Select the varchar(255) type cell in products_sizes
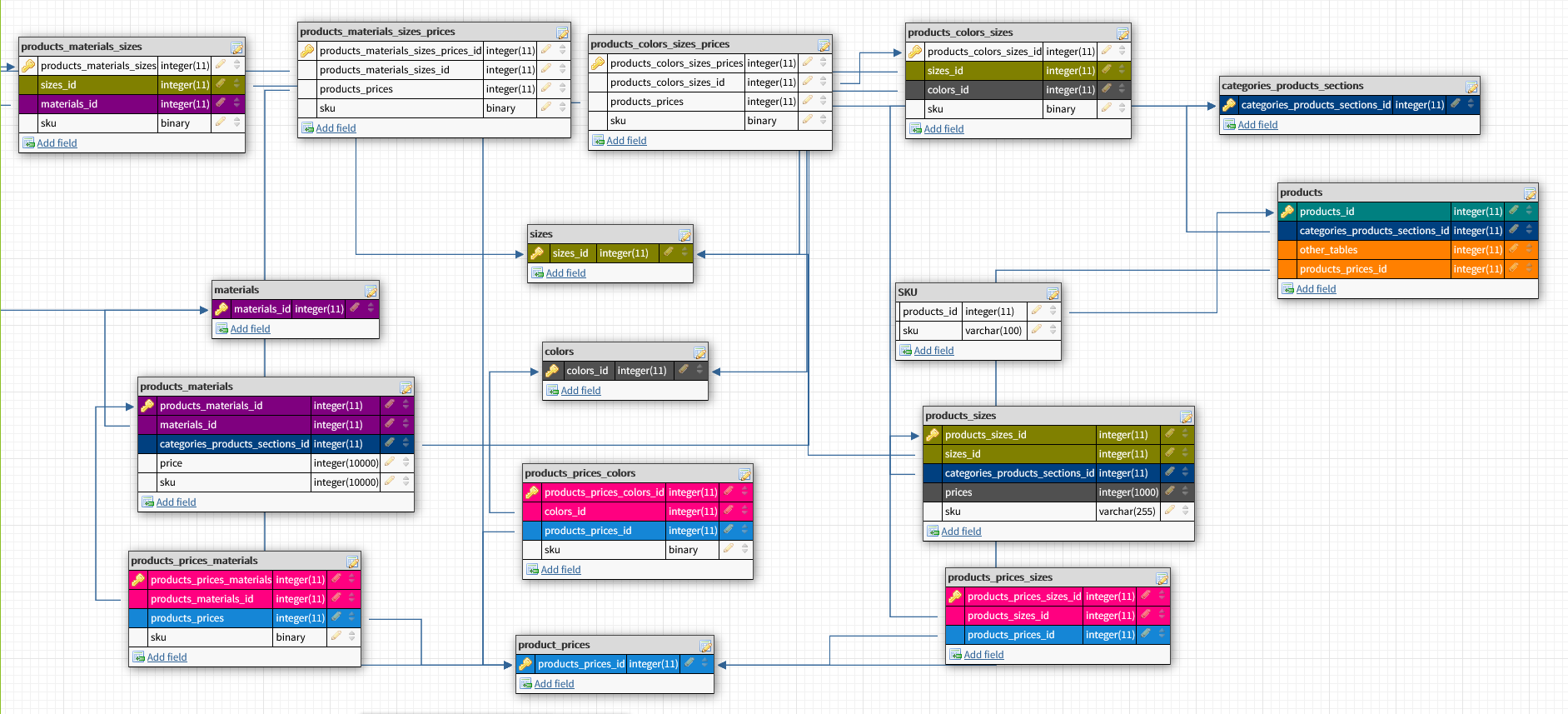This screenshot has height=714, width=1568. point(1127,512)
